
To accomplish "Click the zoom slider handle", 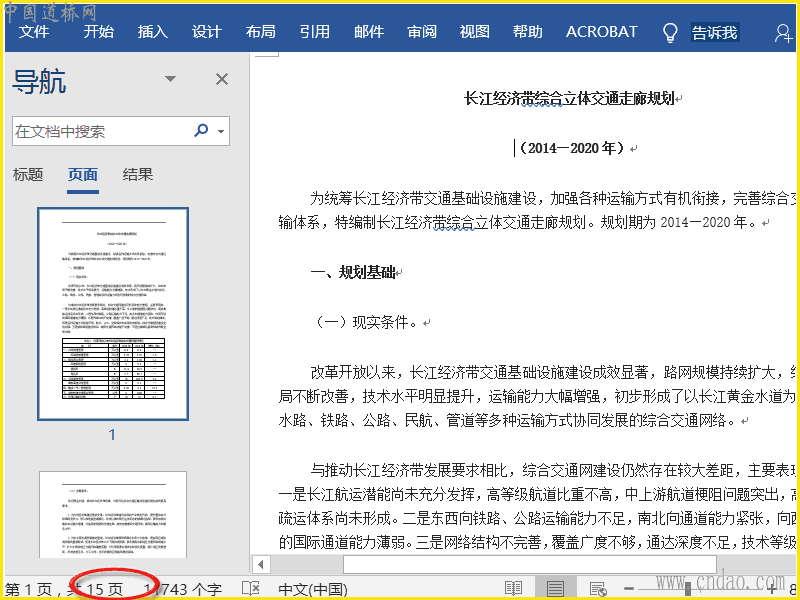I will pos(688,588).
